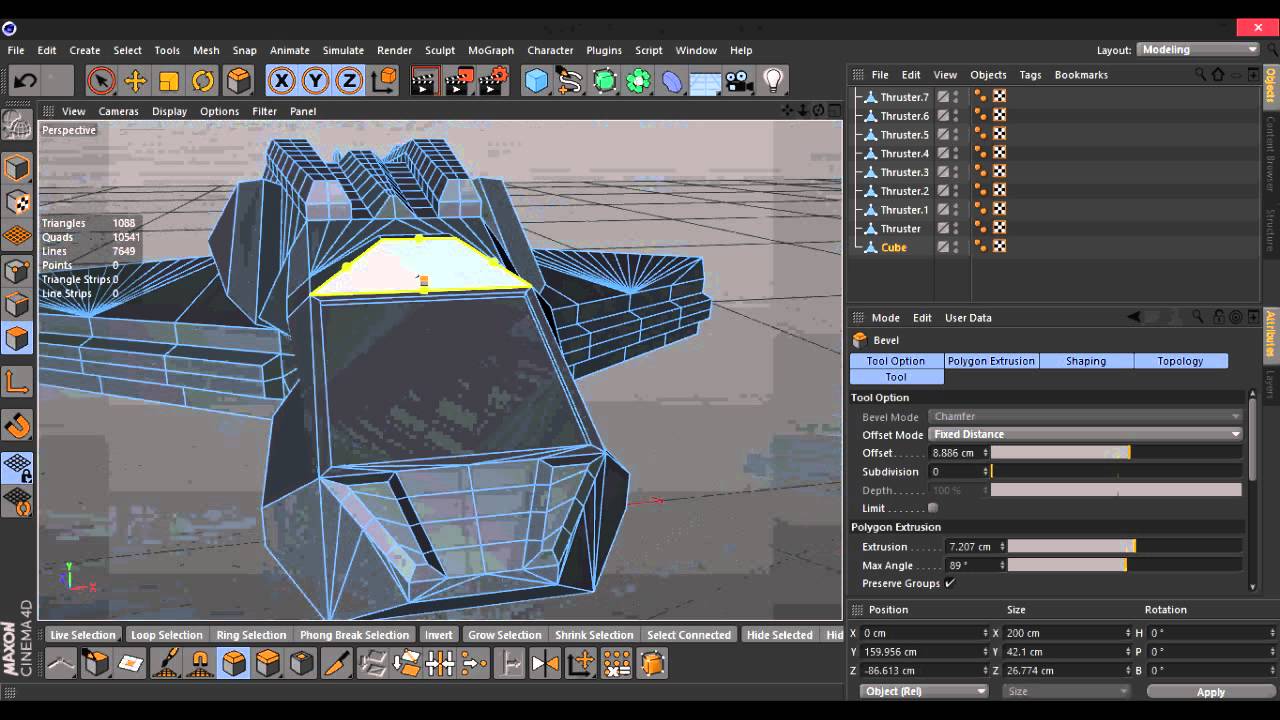1280x720 pixels.
Task: Click the Apply button
Action: 1211,691
